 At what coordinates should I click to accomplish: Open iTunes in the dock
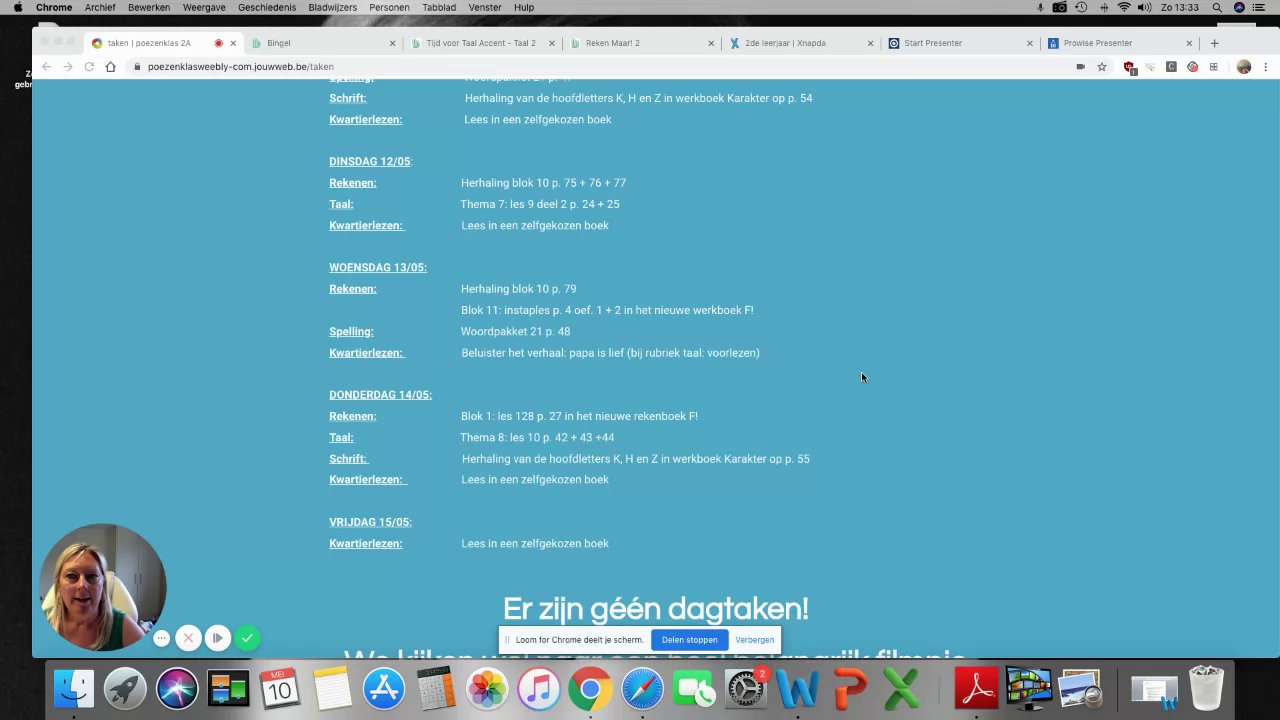pyautogui.click(x=539, y=689)
